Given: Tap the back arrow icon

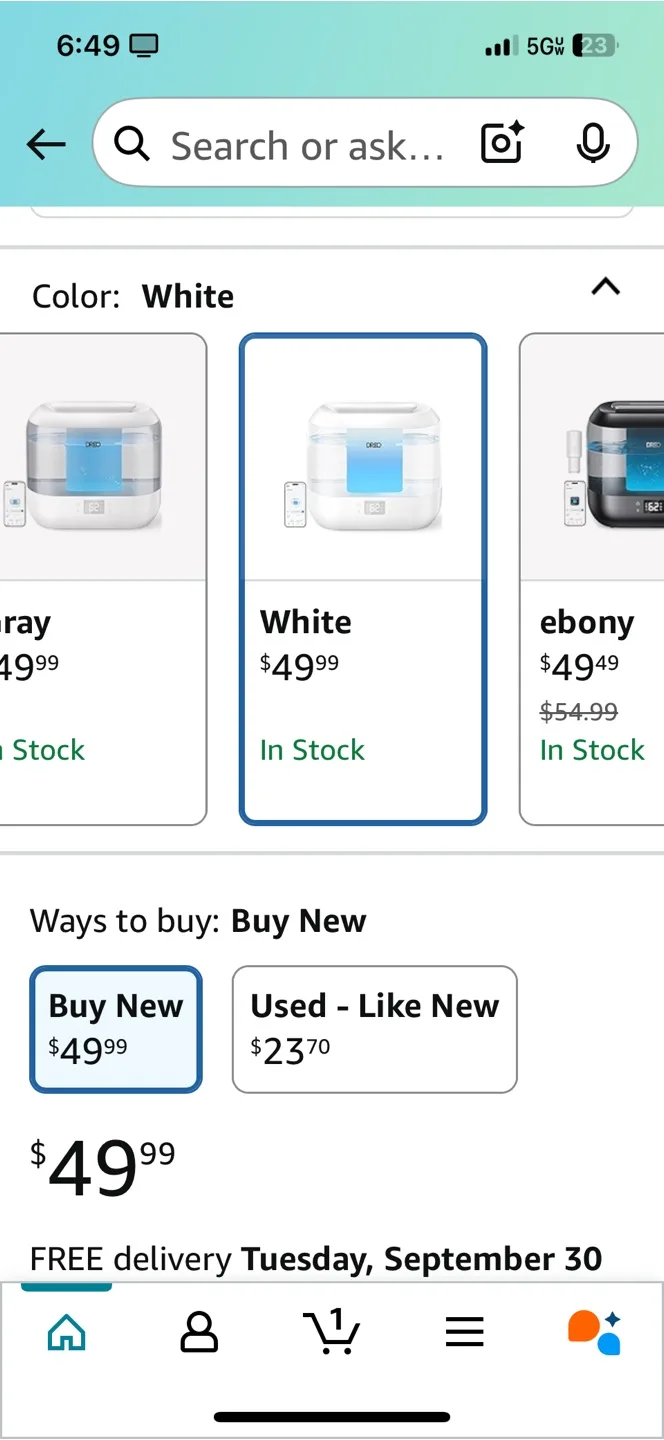Looking at the screenshot, I should point(46,145).
